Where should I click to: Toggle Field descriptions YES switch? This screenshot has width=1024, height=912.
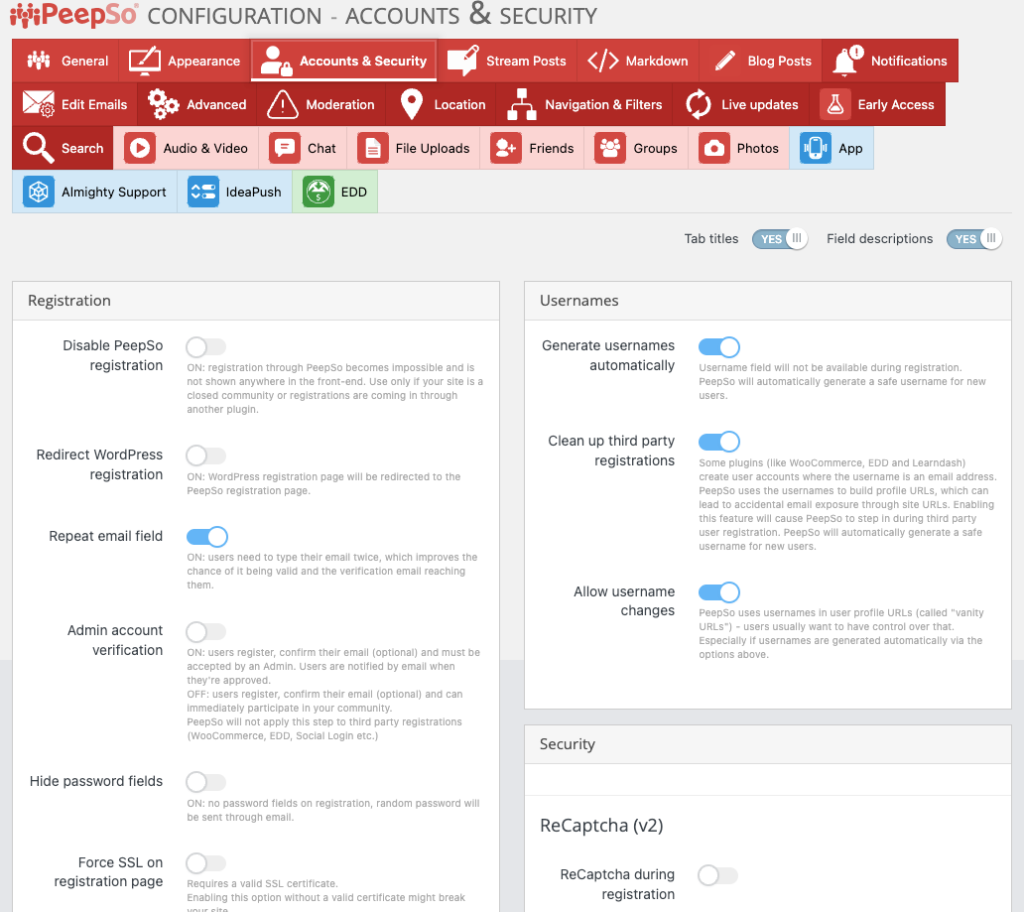[x=974, y=239]
